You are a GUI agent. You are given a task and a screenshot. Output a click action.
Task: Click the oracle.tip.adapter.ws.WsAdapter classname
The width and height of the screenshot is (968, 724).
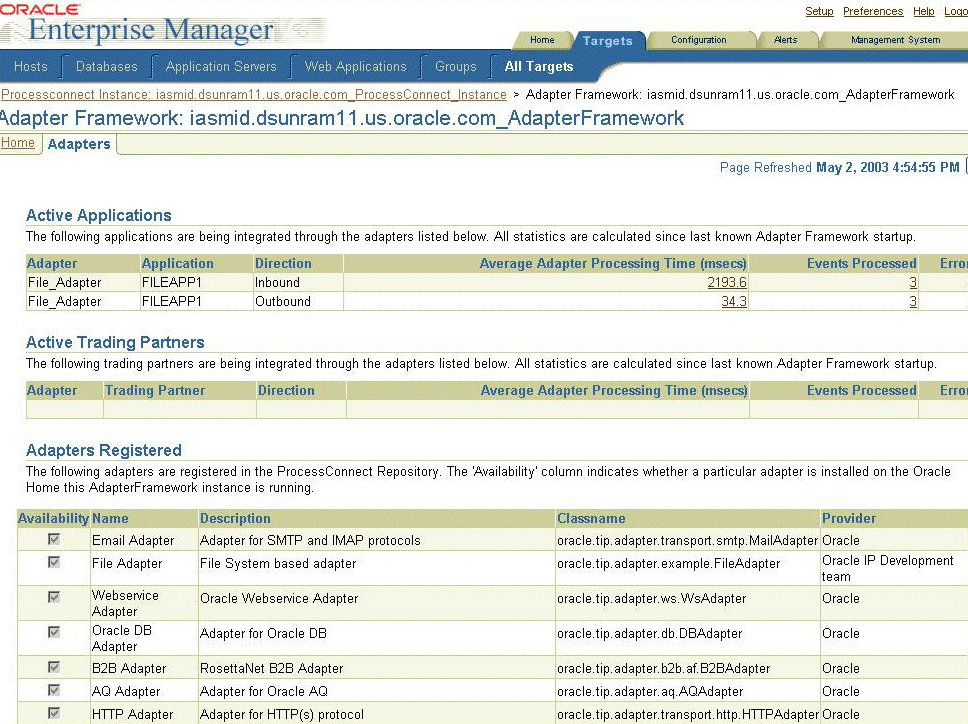(x=651, y=598)
